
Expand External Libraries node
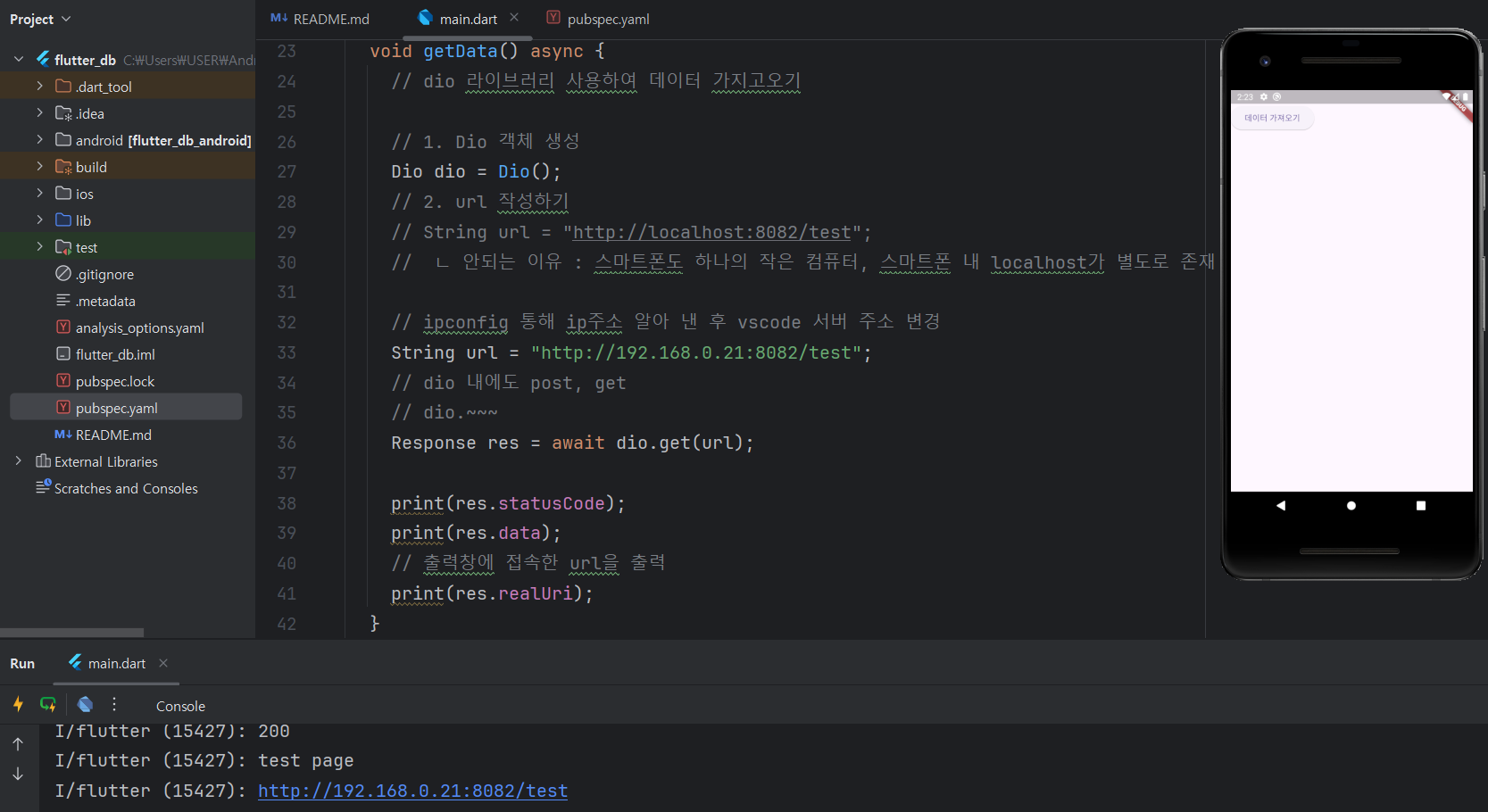pos(19,461)
